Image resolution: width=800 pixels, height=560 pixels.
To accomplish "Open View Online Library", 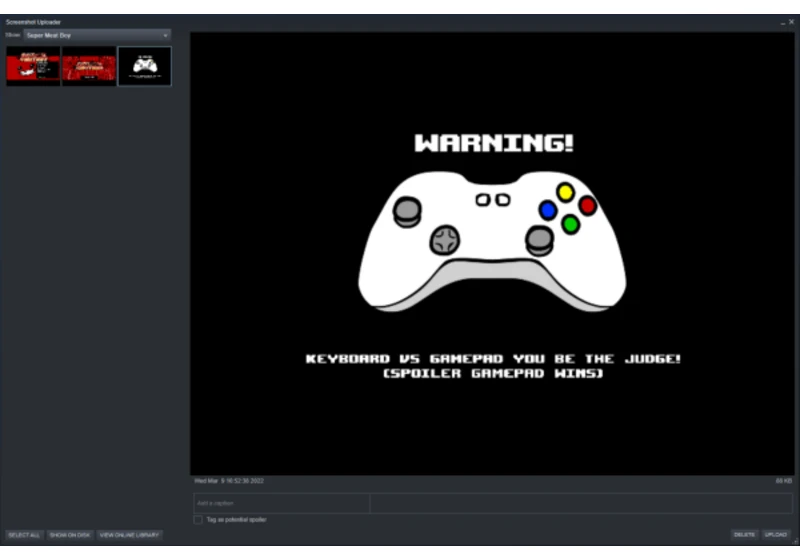I will pyautogui.click(x=129, y=535).
